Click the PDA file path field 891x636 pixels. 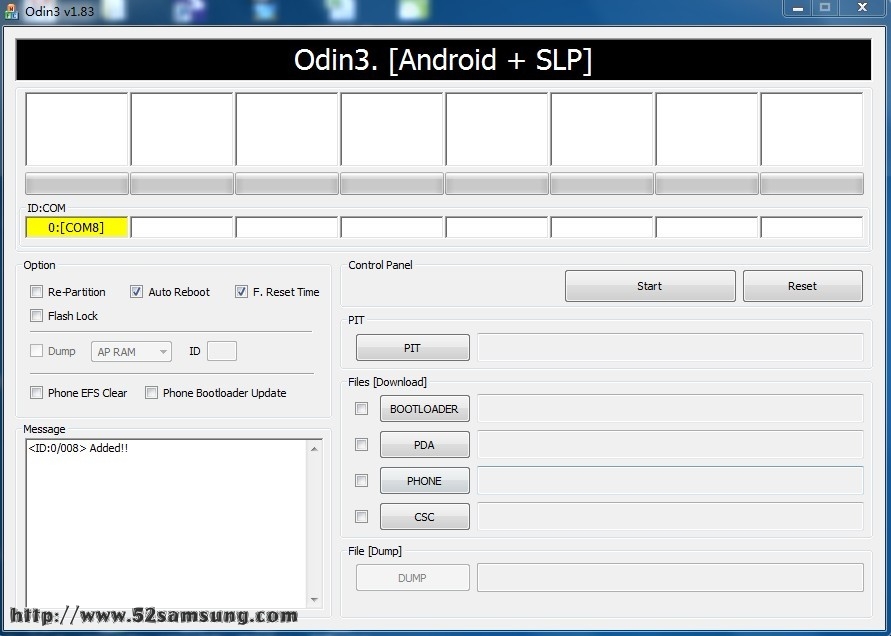coord(671,444)
